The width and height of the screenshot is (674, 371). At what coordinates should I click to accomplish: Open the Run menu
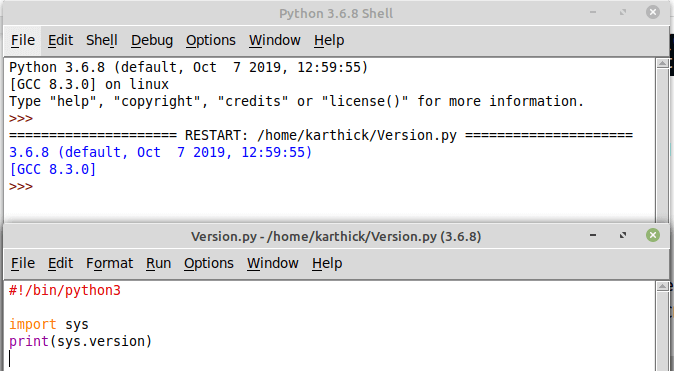158,263
